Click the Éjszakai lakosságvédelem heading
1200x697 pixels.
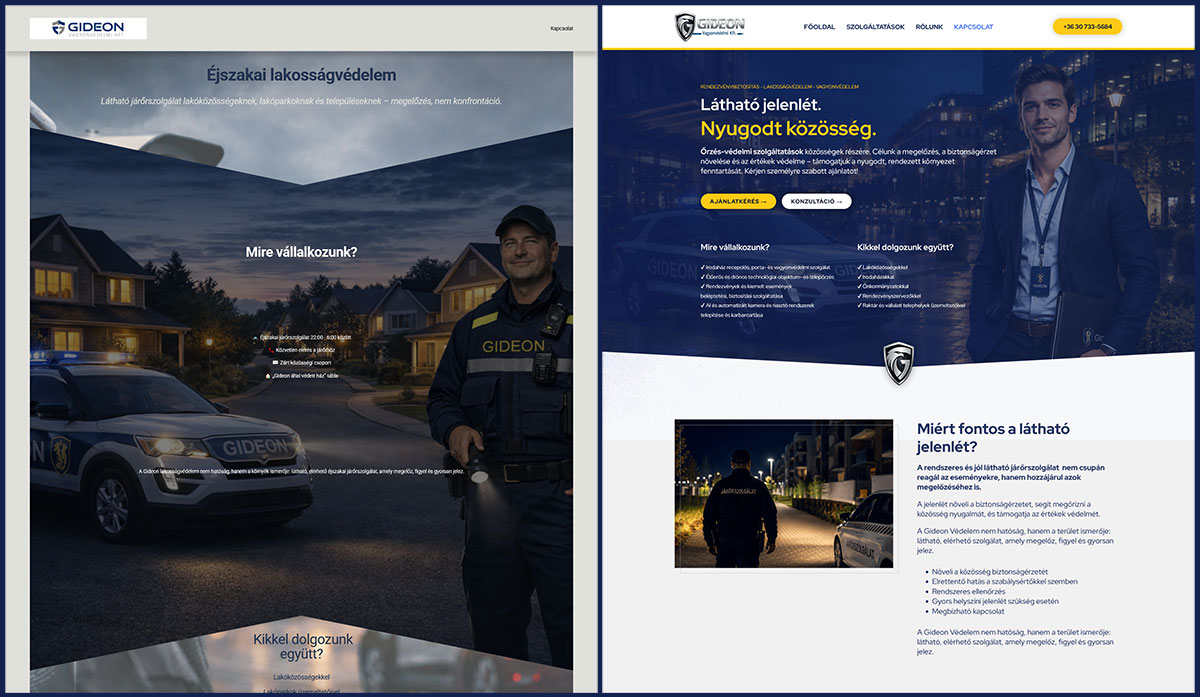301,75
